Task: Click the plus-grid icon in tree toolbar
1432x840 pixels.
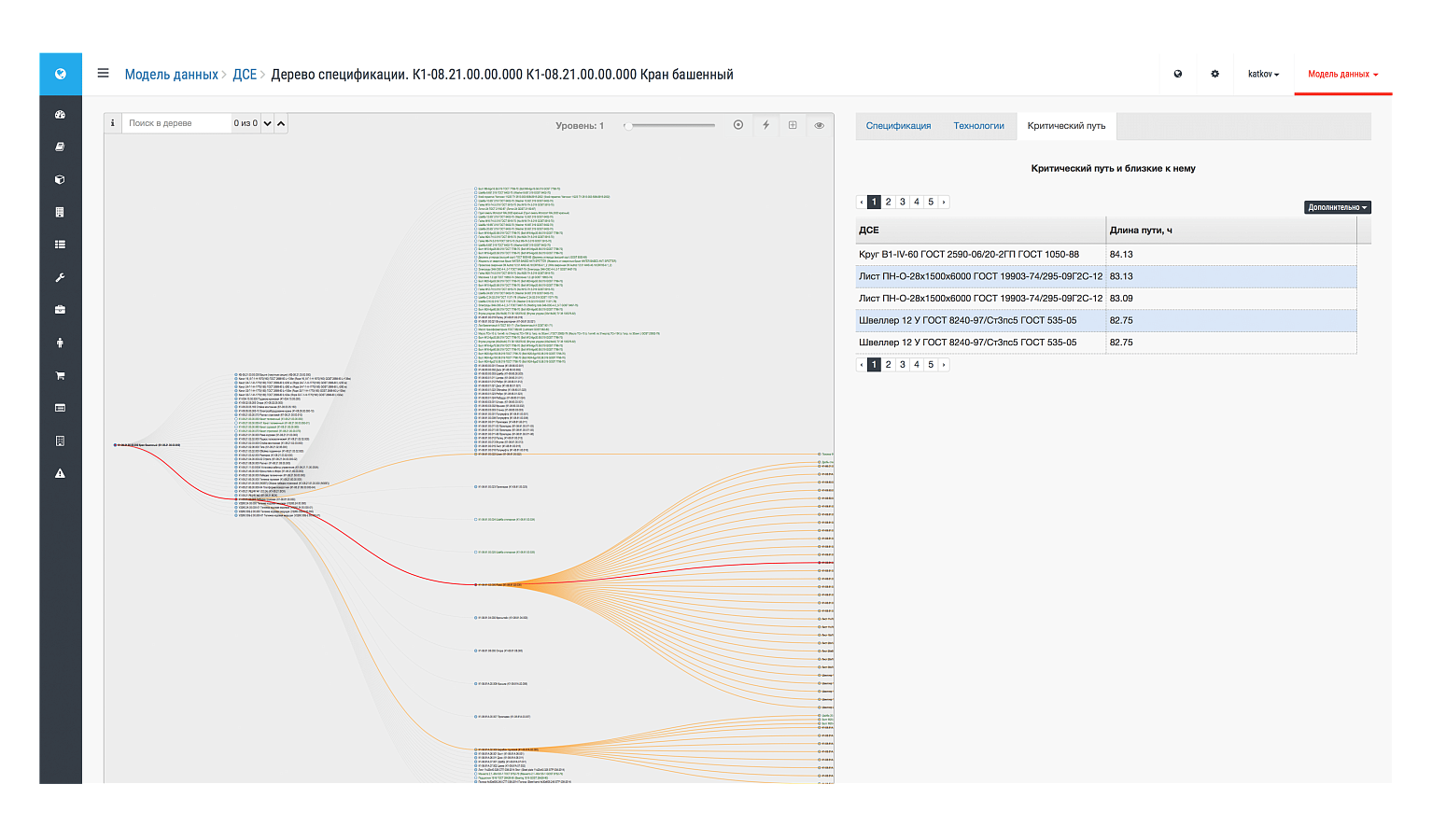Action: (793, 125)
